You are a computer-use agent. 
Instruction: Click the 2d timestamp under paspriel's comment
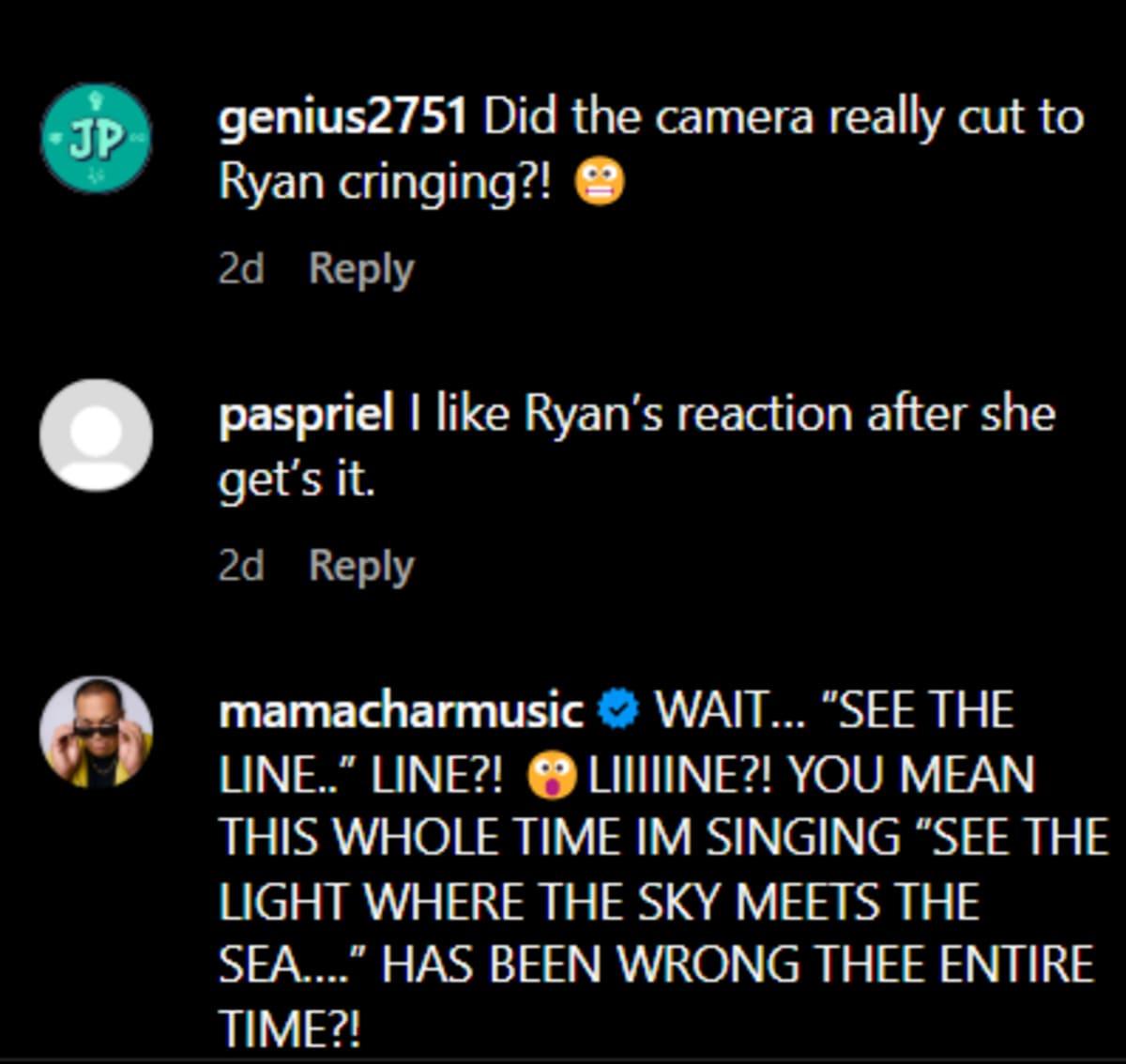tap(241, 566)
